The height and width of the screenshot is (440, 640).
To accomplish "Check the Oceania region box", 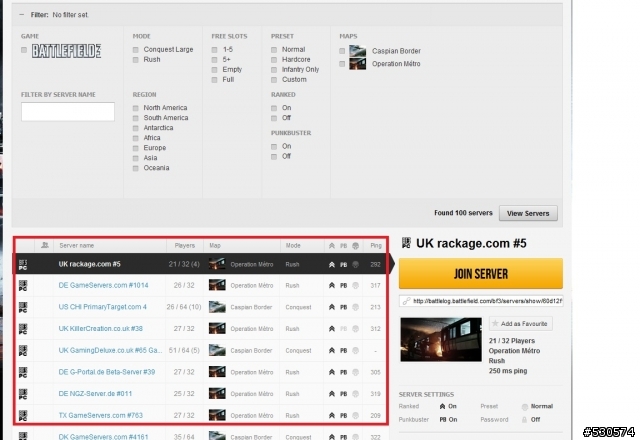I will 136,168.
